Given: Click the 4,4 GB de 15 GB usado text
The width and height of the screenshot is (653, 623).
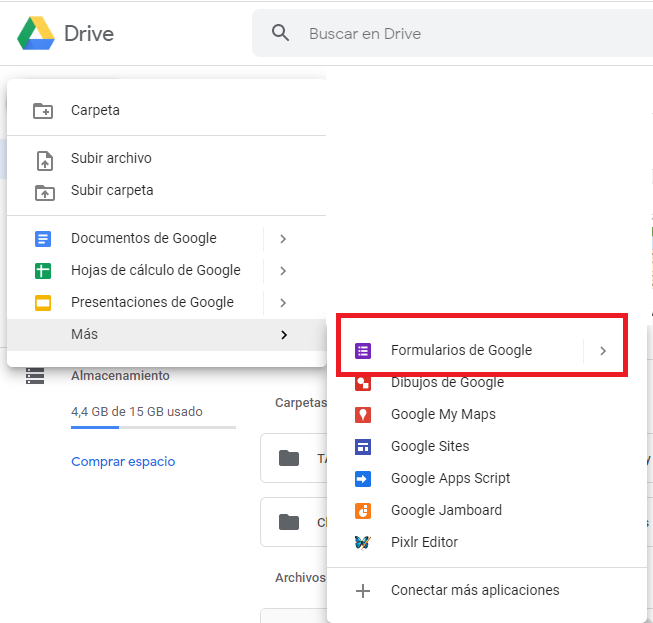Looking at the screenshot, I should 137,411.
